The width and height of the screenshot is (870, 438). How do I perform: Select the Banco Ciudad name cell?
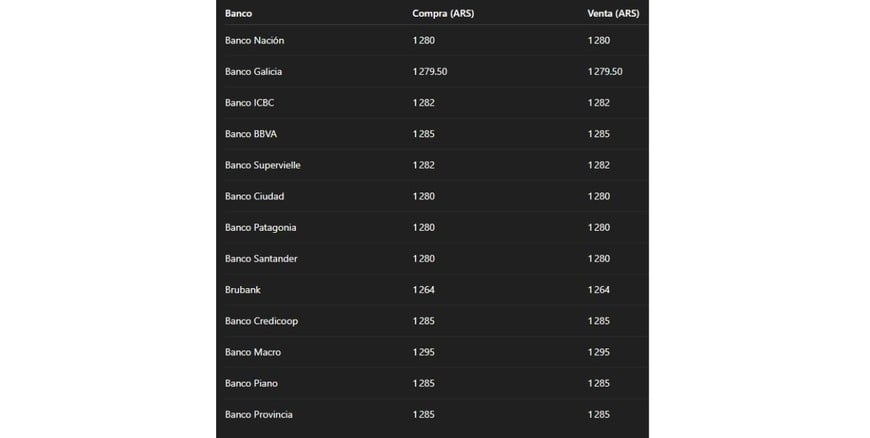(255, 196)
